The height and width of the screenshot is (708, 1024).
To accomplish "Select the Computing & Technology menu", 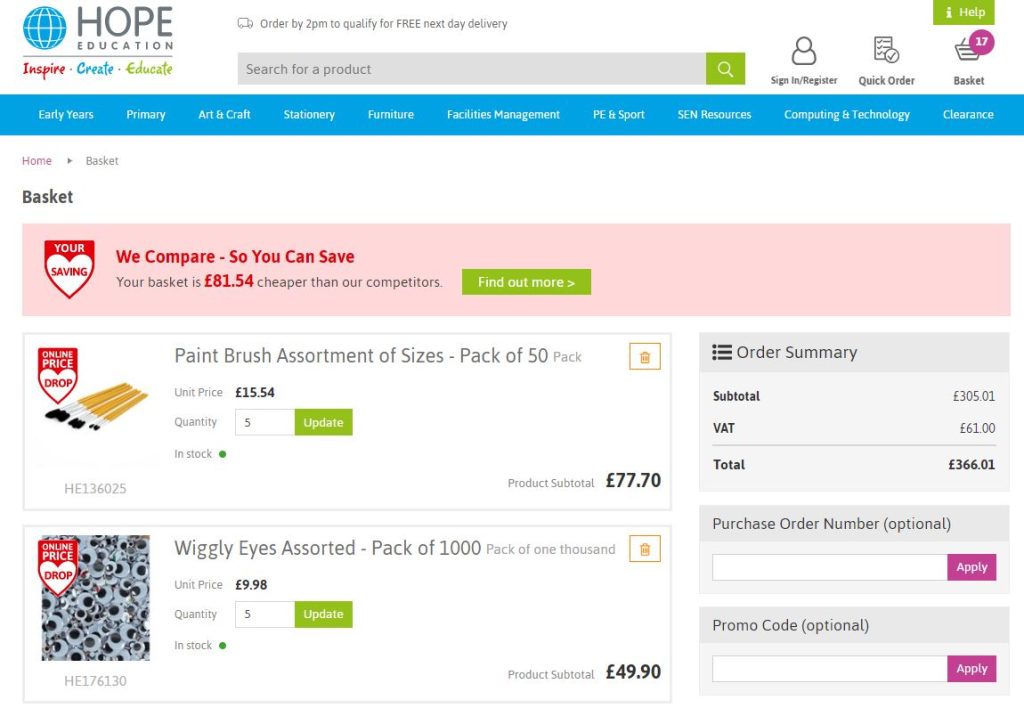I will click(846, 114).
